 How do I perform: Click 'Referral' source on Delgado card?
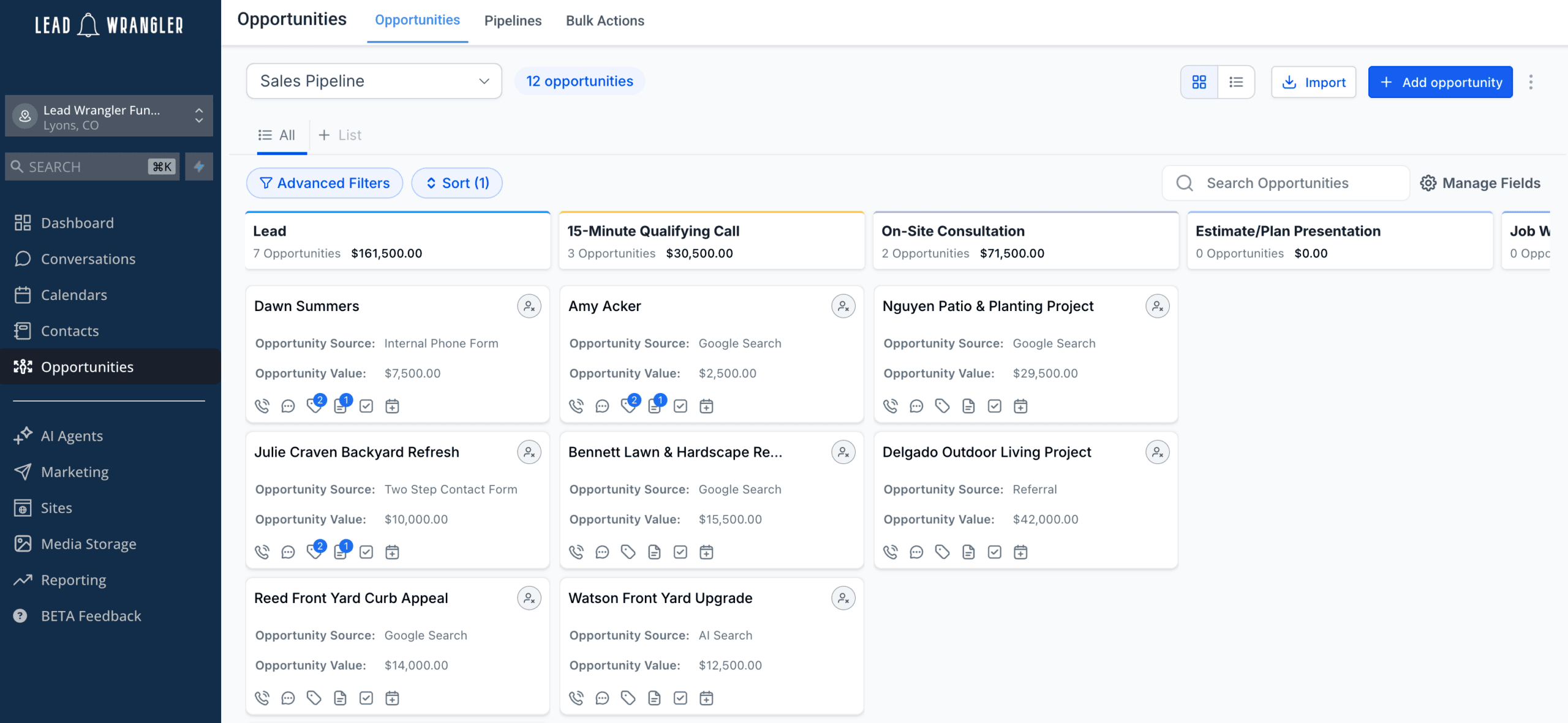click(1035, 490)
